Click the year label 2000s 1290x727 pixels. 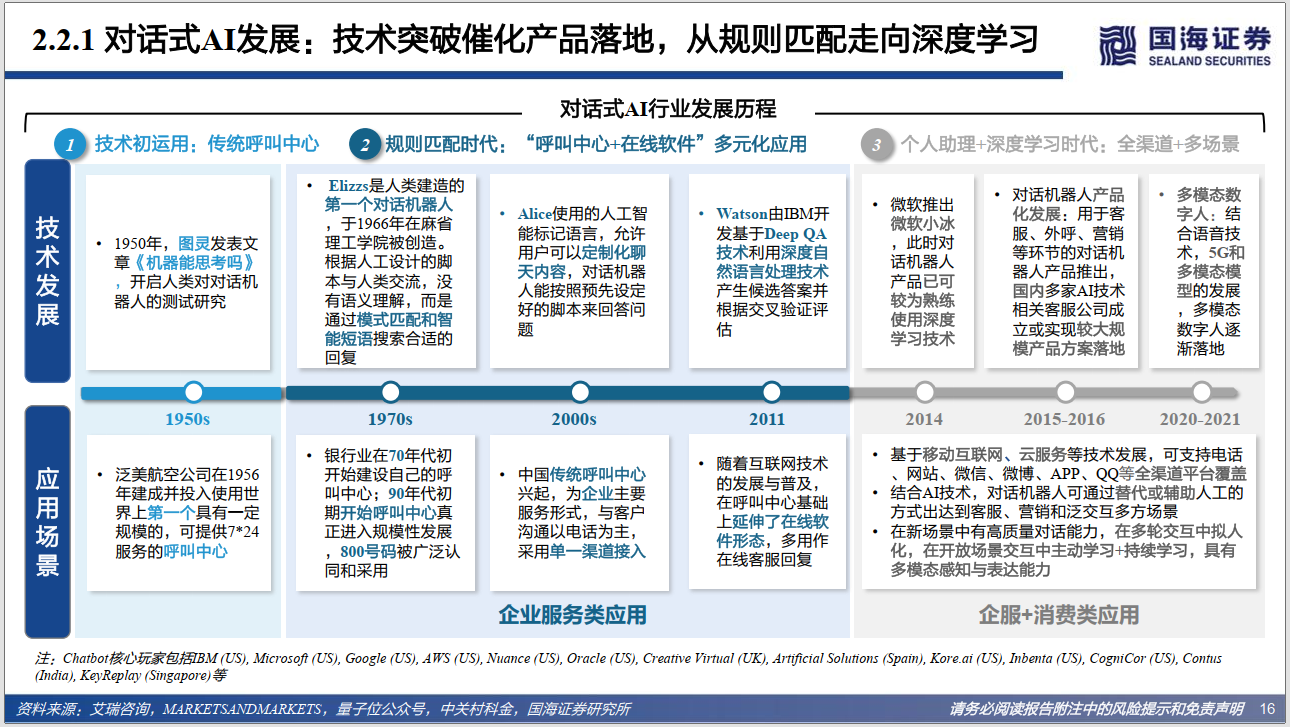pyautogui.click(x=574, y=420)
